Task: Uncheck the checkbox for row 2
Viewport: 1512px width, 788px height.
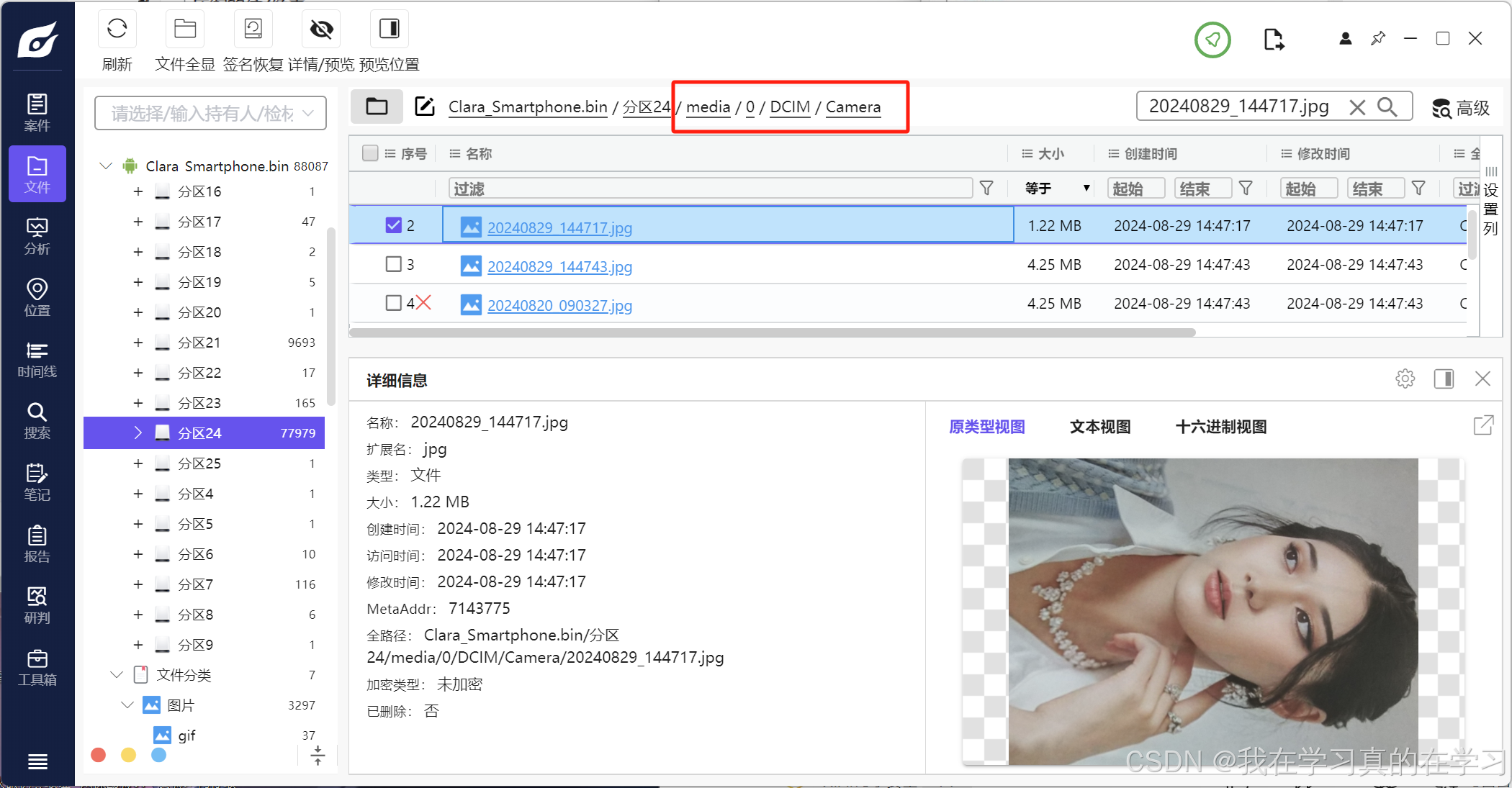Action: 393,225
